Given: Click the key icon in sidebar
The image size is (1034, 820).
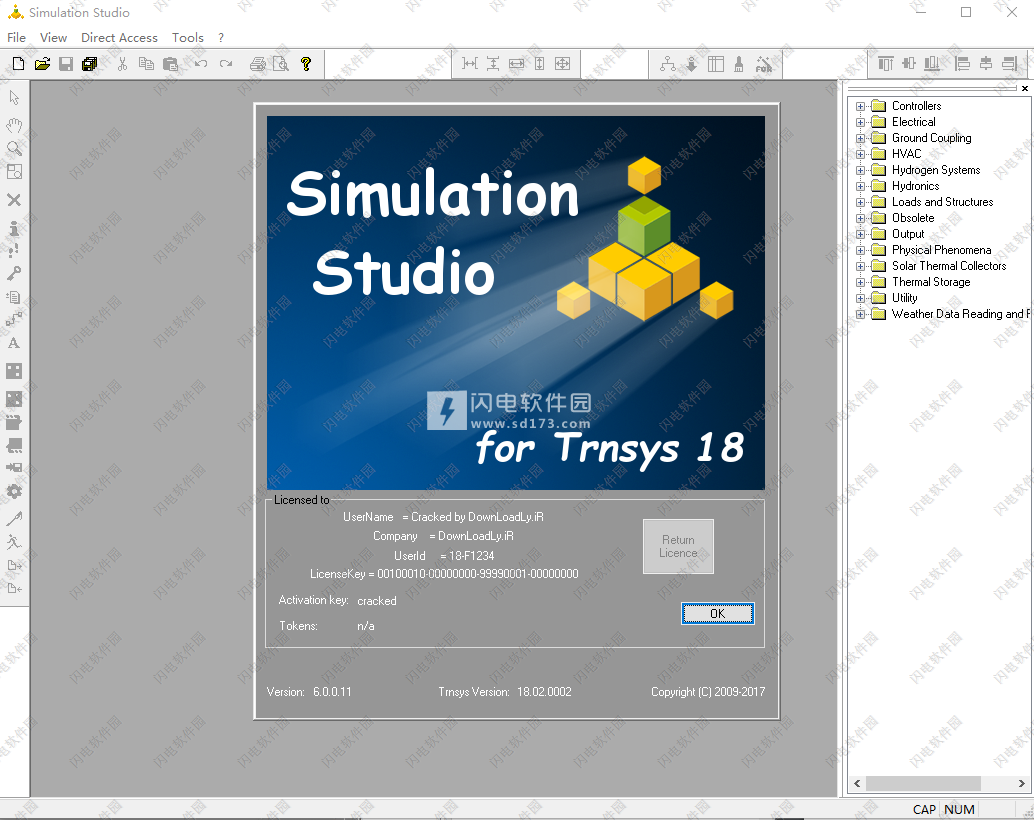Looking at the screenshot, I should tap(14, 273).
